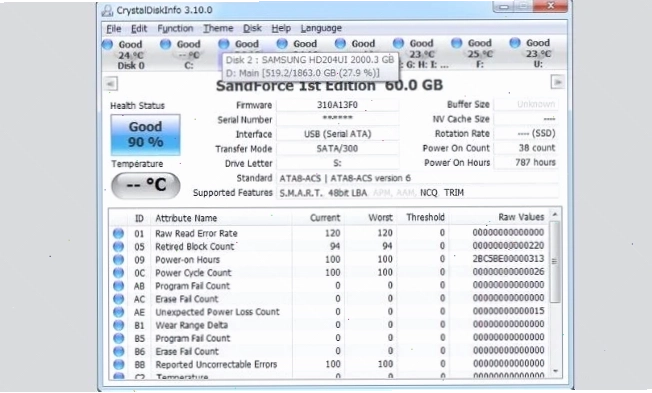This screenshot has height=393, width=652.
Task: Click the Rotation Rate value (SSD)
Action: click(526, 133)
